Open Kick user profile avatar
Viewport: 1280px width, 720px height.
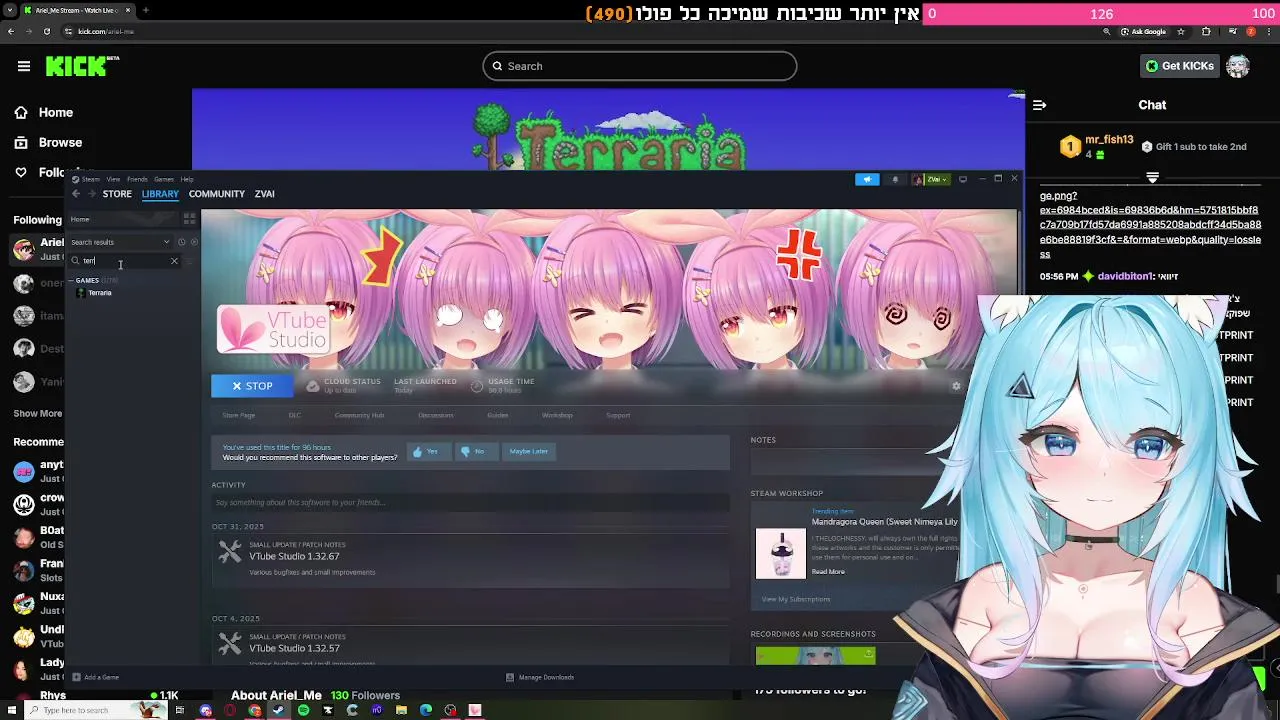point(1238,66)
